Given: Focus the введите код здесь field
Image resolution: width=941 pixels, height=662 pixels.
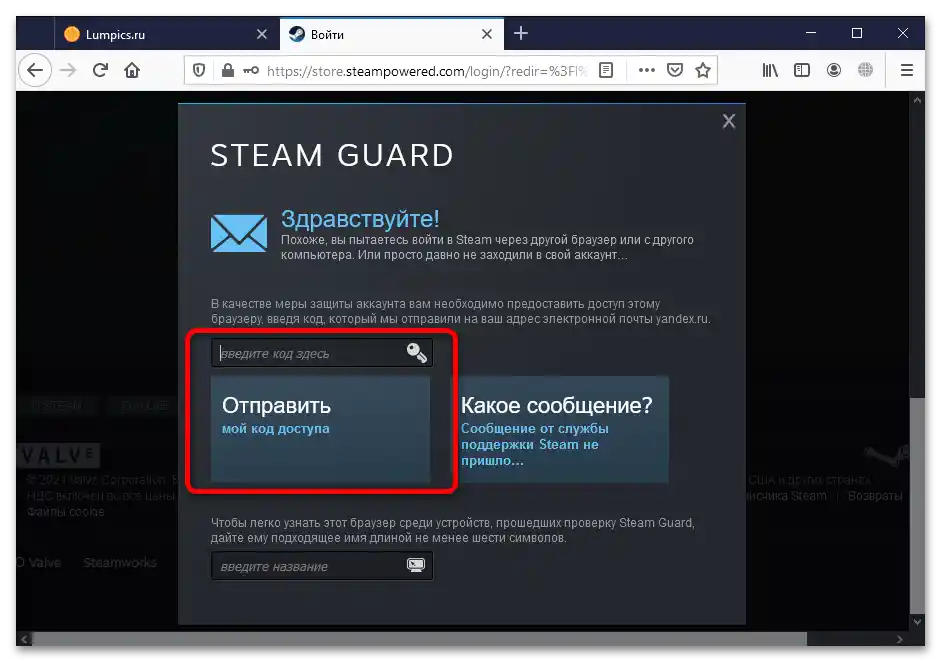Looking at the screenshot, I should point(322,353).
